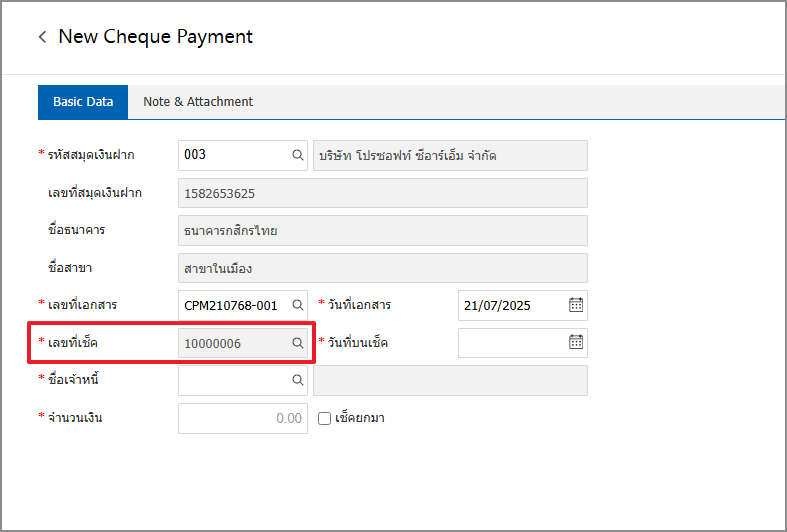Viewport: 787px width, 532px height.
Task: Click the เลขที่เช็ค field showing 10000006
Action: click(x=233, y=343)
